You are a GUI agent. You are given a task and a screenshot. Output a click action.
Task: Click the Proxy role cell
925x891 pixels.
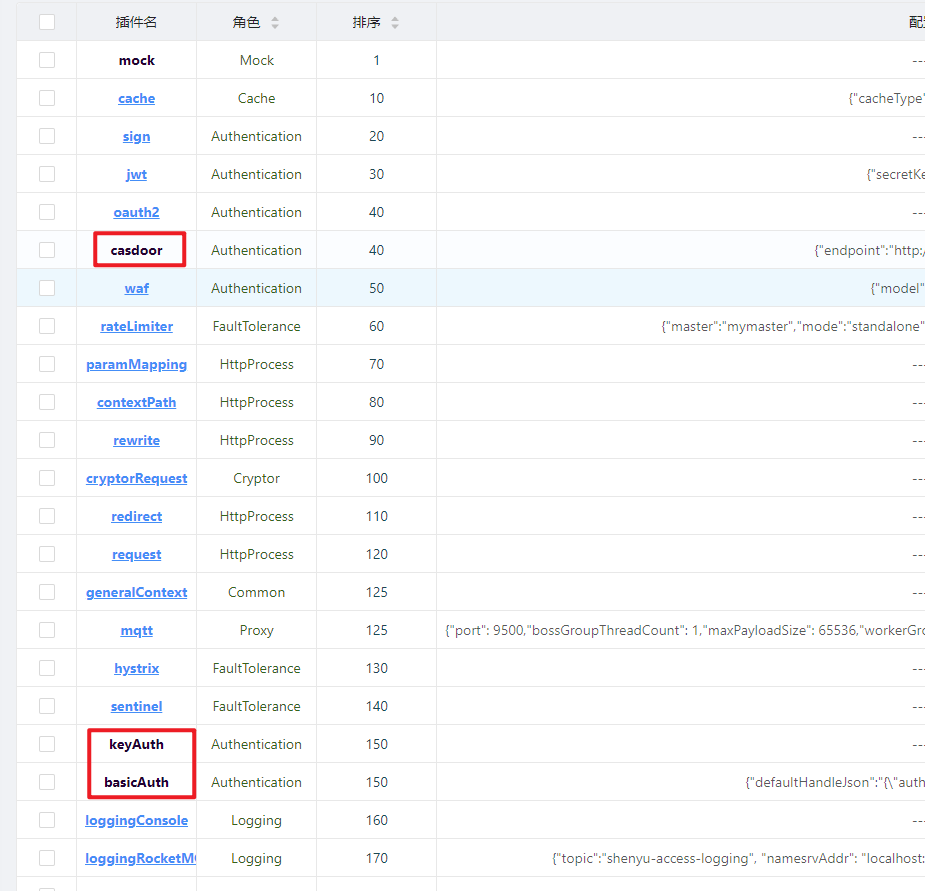[257, 631]
